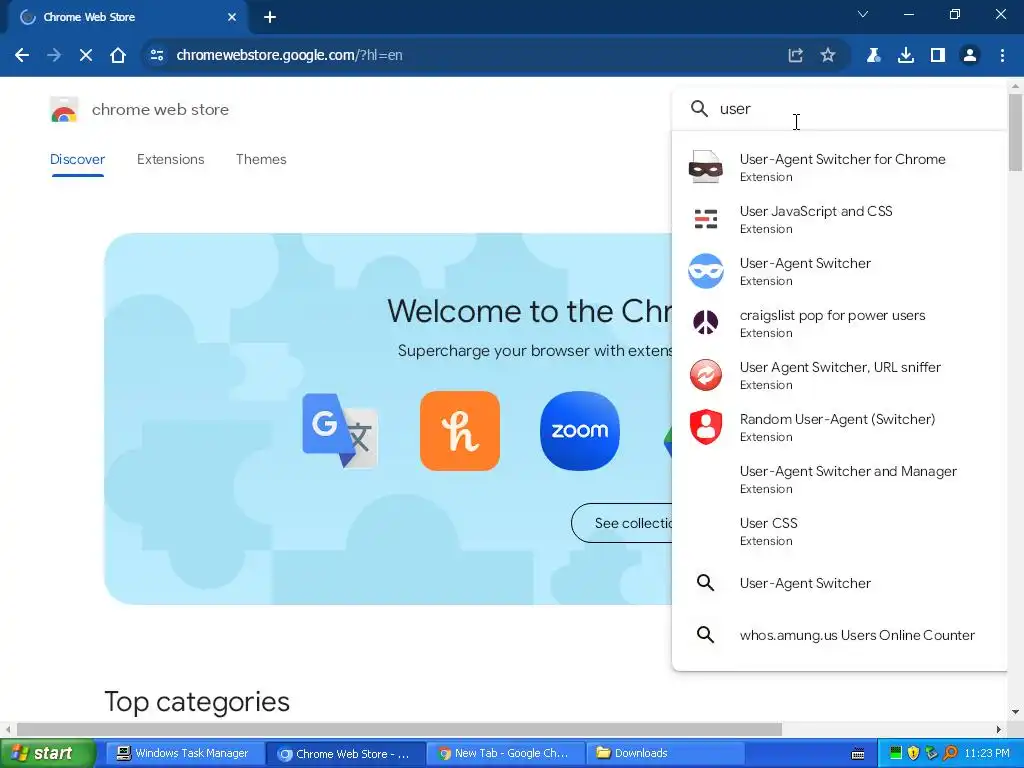
Task: Switch to the Extensions tab
Action: (x=170, y=159)
